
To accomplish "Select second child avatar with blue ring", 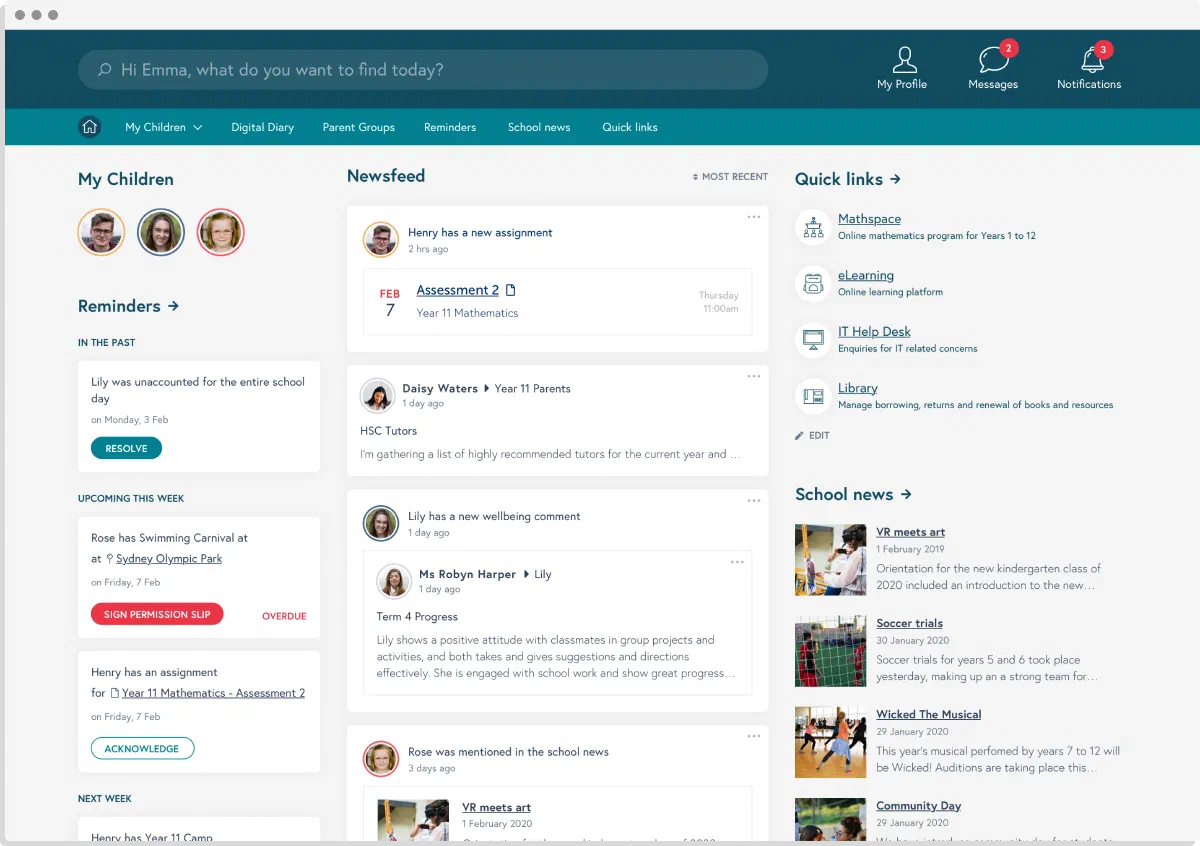I will tap(161, 232).
